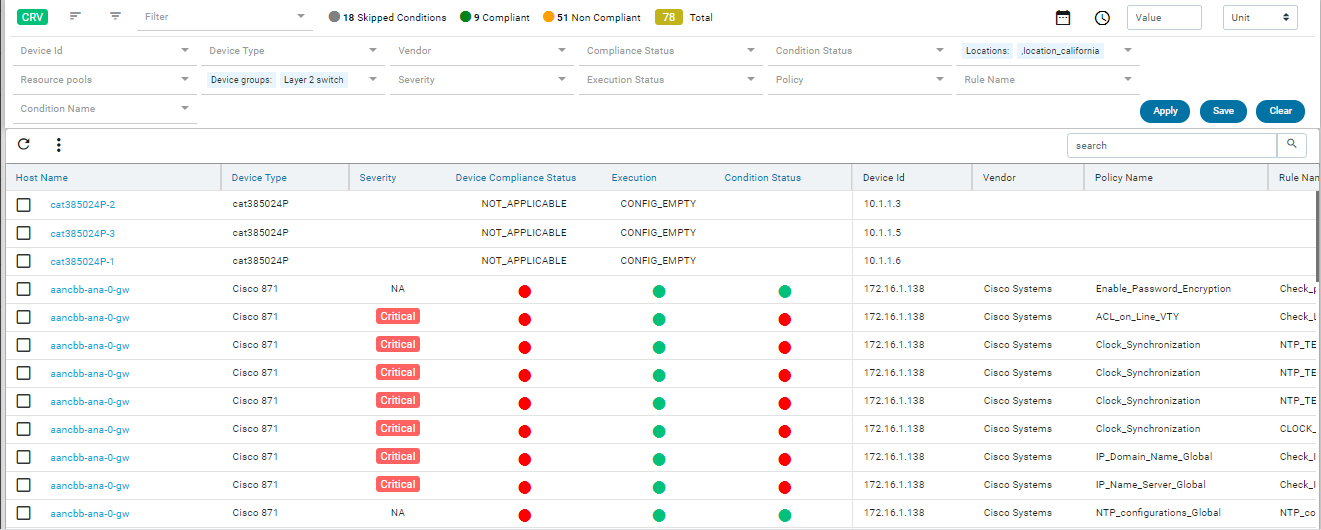Open host link cat385024P-2
Viewport: 1321px width, 530px height.
click(x=83, y=205)
